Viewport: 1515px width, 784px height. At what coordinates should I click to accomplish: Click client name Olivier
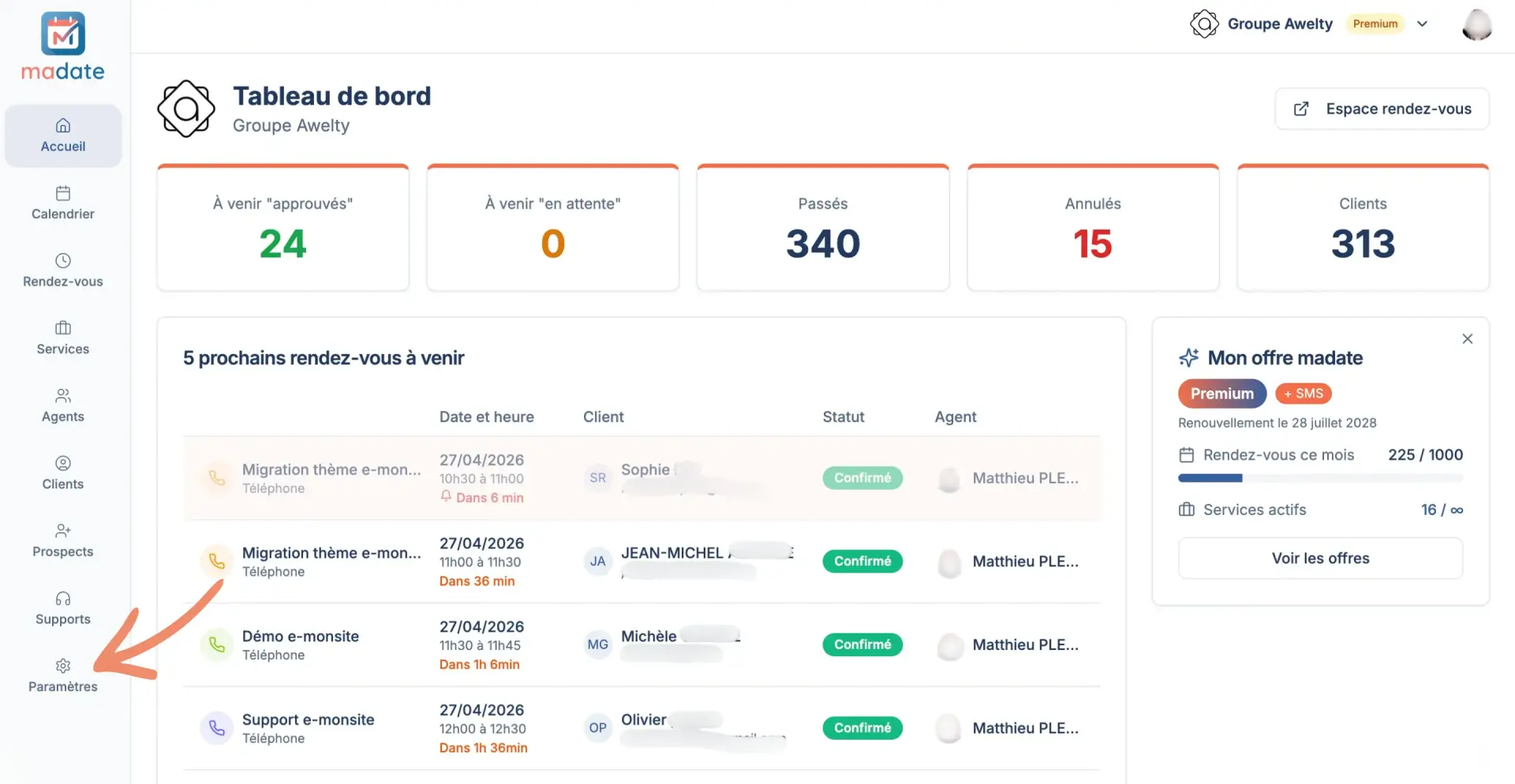click(644, 719)
